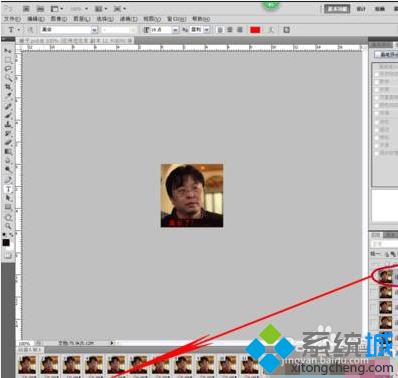Align text left in options bar

coord(220,30)
